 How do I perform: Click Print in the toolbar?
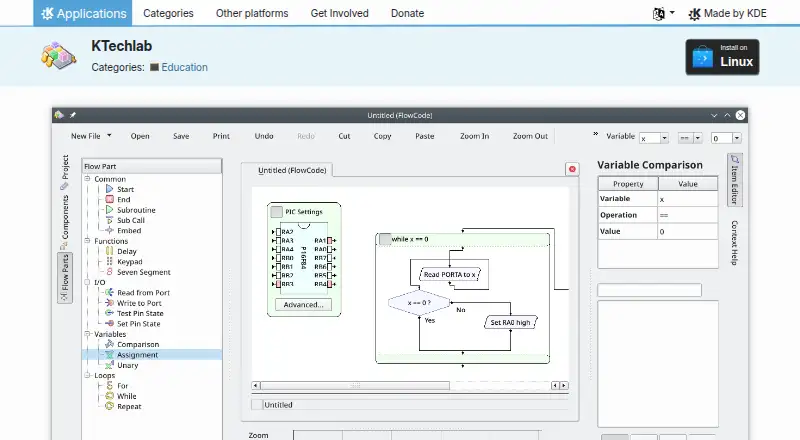(221, 136)
